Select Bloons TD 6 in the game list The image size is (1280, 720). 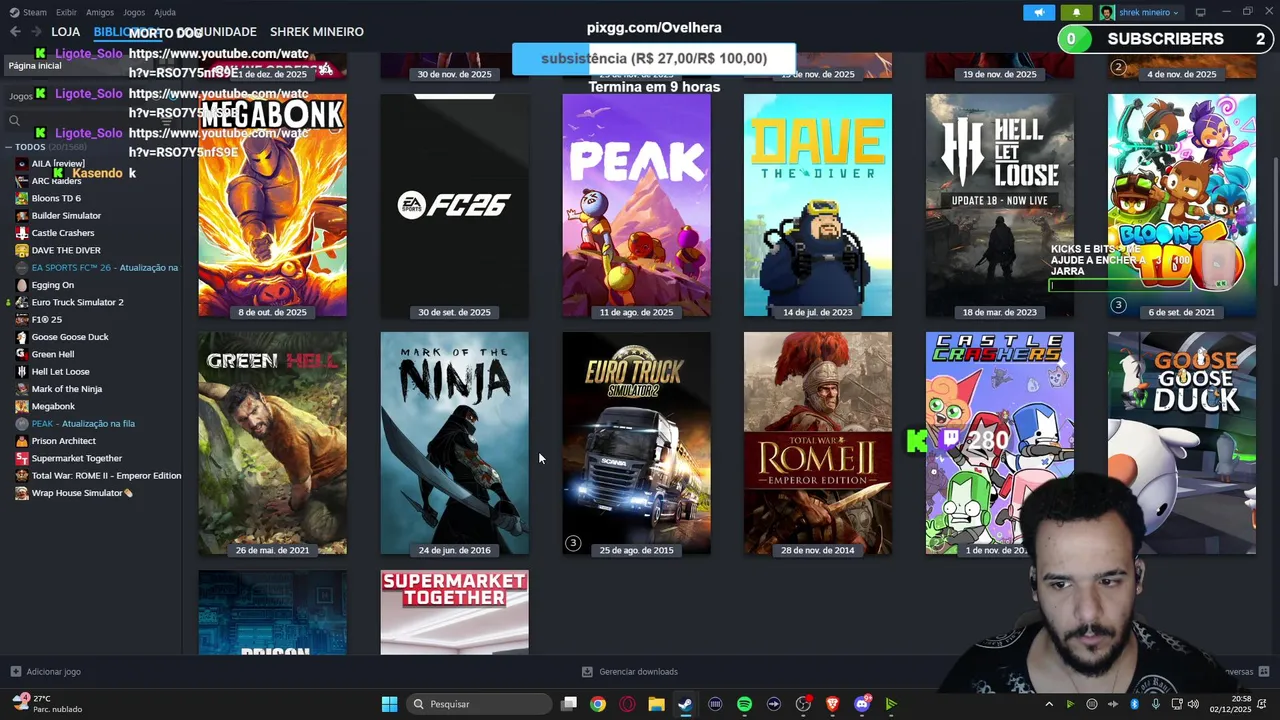56,198
